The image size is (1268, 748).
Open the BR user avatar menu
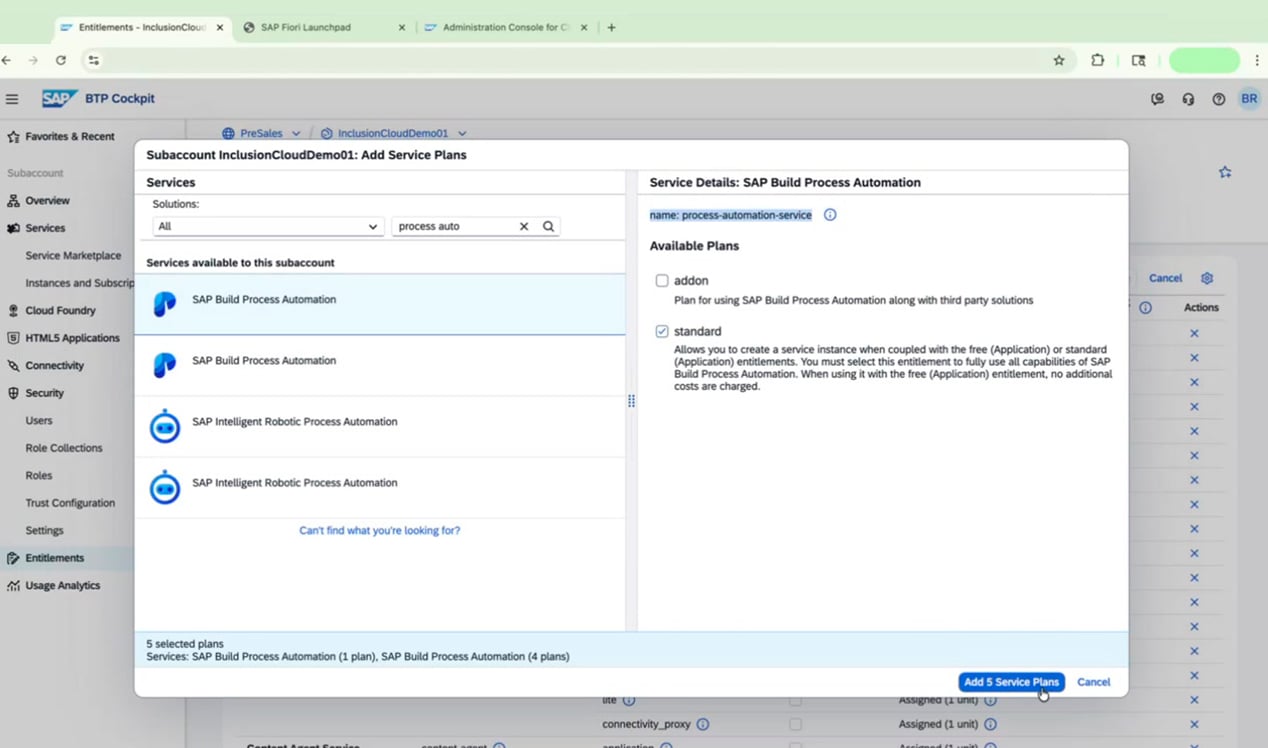pos(1249,99)
